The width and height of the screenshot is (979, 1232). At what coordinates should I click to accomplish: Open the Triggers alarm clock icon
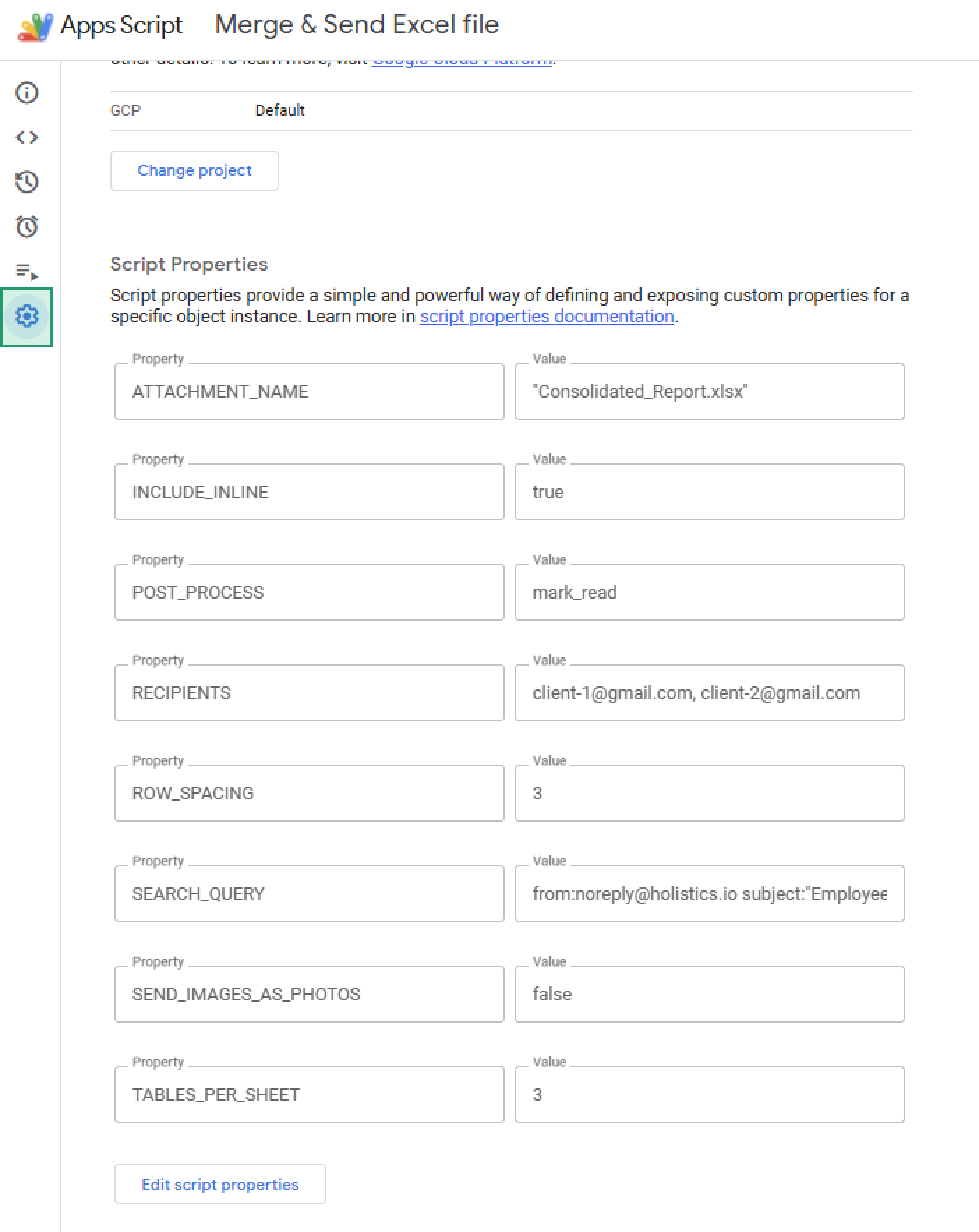[x=26, y=227]
